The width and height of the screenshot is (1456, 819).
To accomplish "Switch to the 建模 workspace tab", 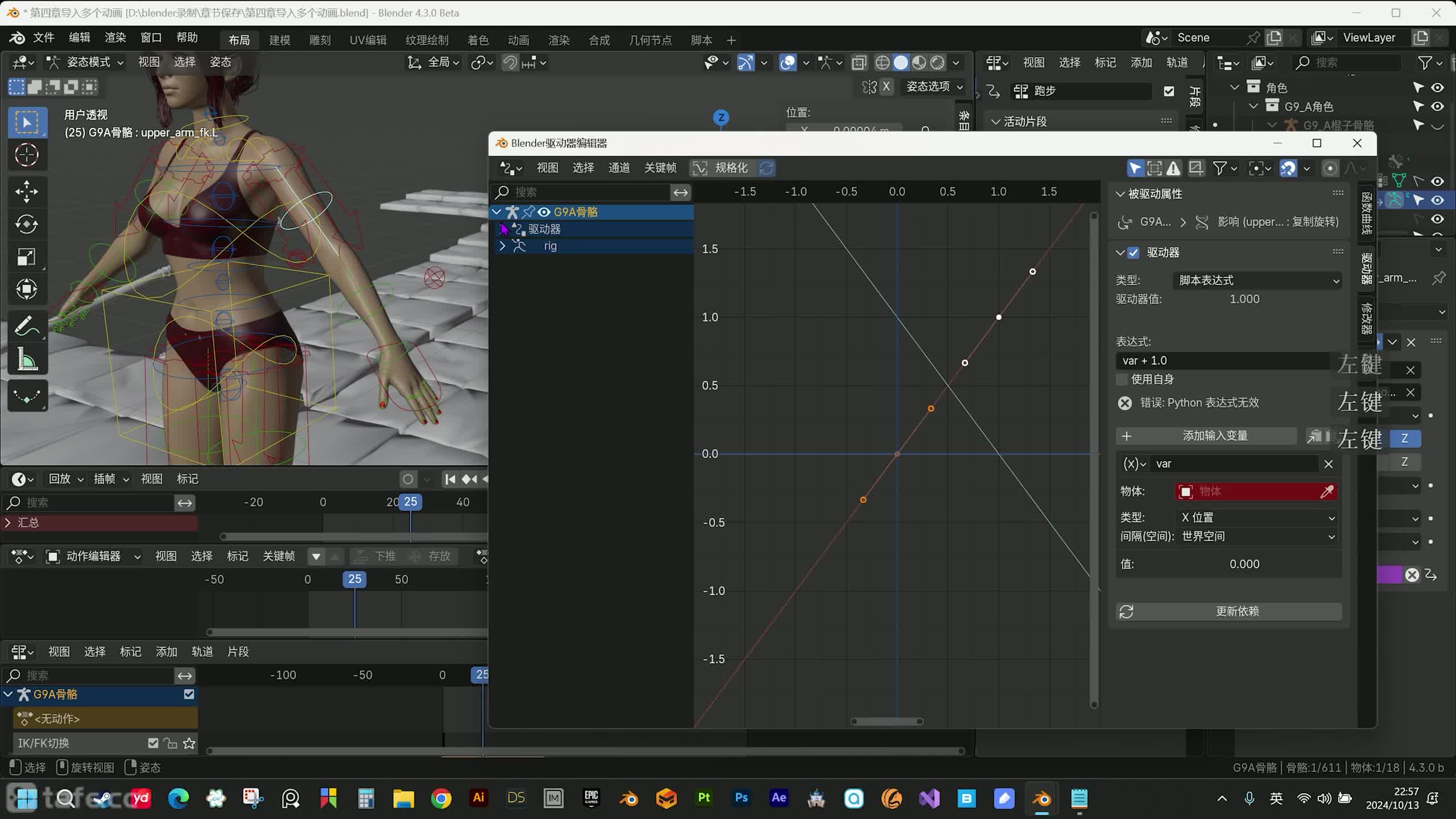I will coord(279,40).
